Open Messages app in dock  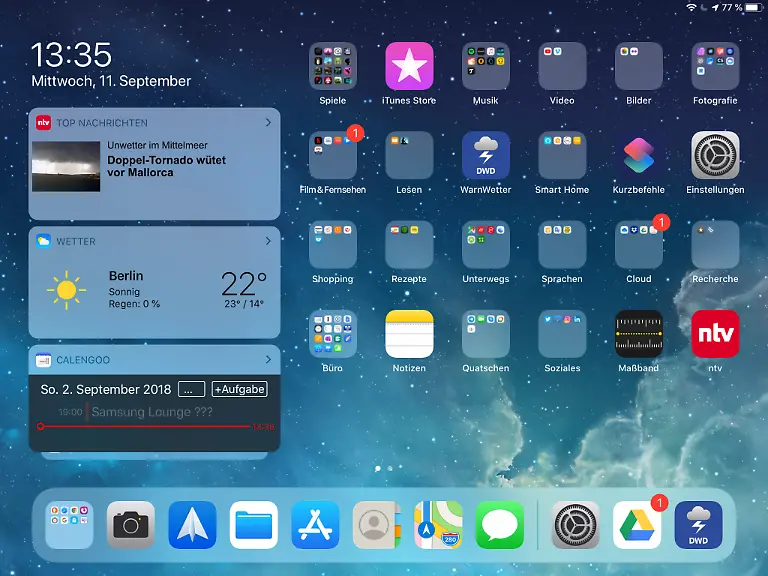(x=500, y=525)
